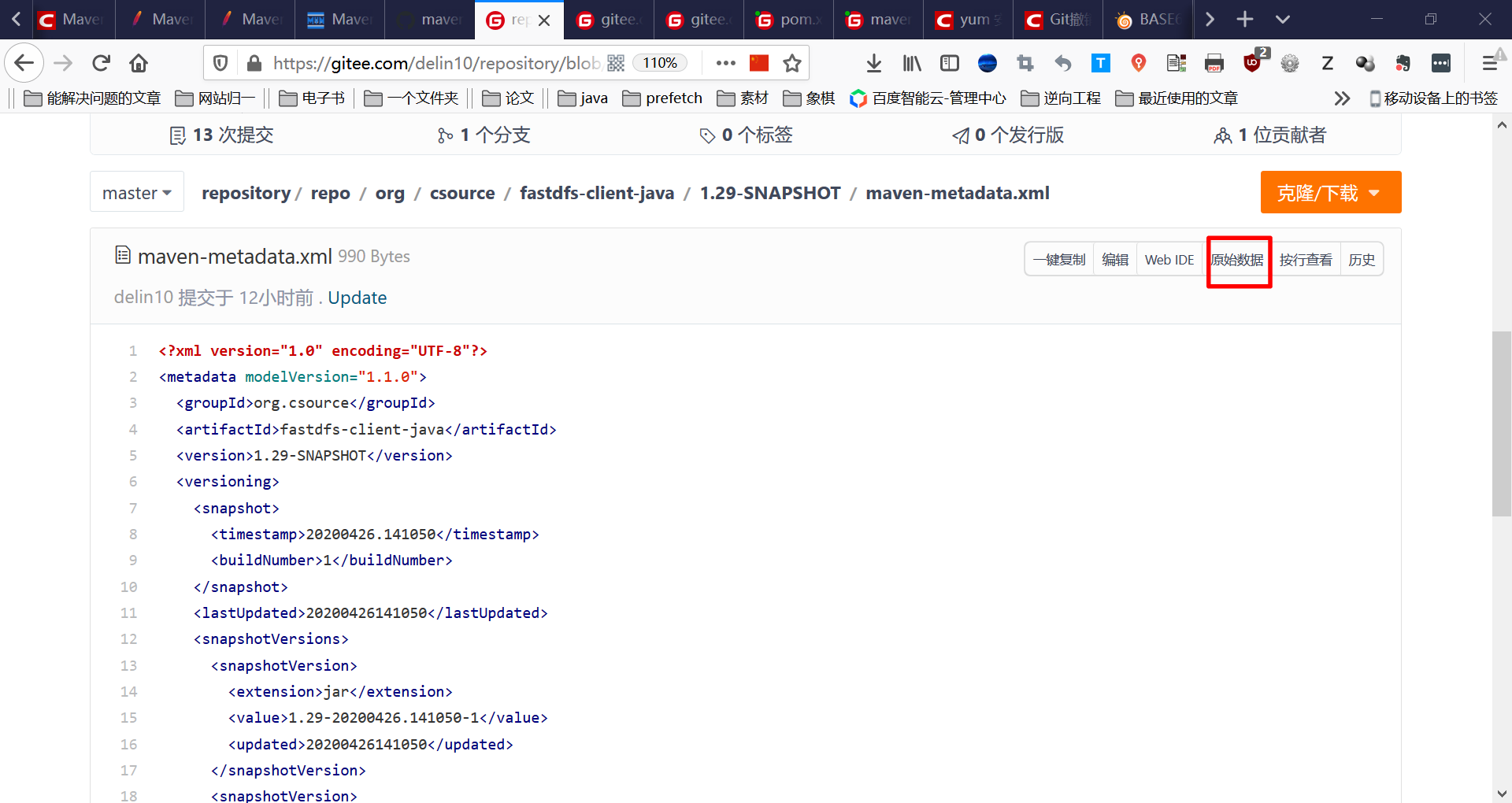Image resolution: width=1512 pixels, height=803 pixels.
Task: Switch to the pom.x tab
Action: pyautogui.click(x=788, y=20)
